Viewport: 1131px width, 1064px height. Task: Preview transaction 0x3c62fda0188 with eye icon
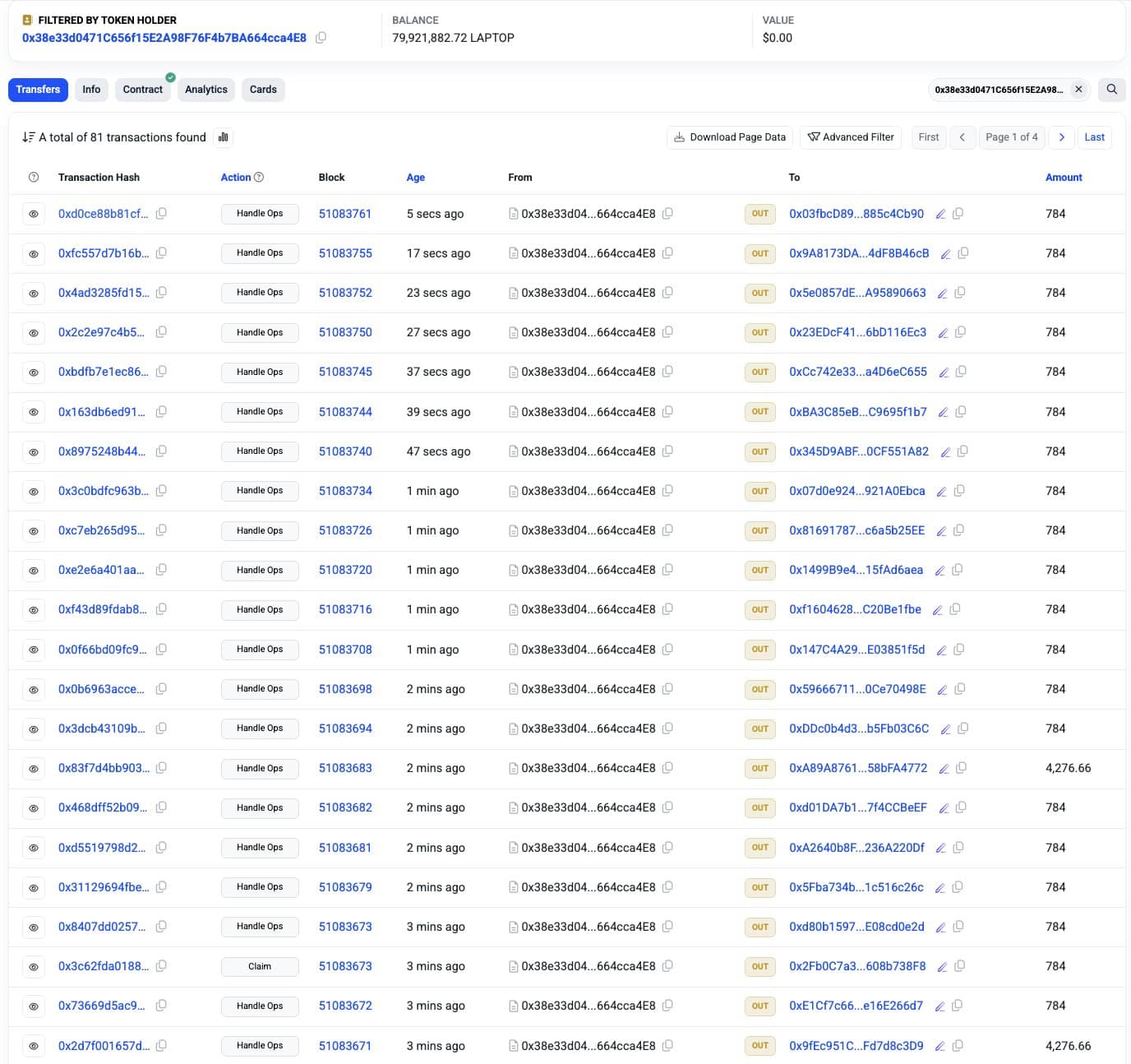[34, 967]
